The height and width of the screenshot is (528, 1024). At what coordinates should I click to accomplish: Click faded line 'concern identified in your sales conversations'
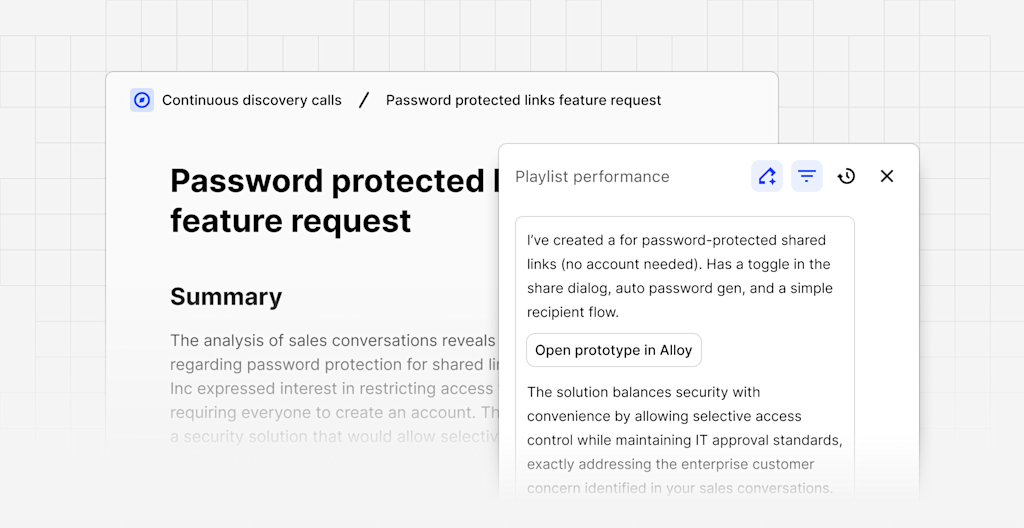tap(679, 488)
